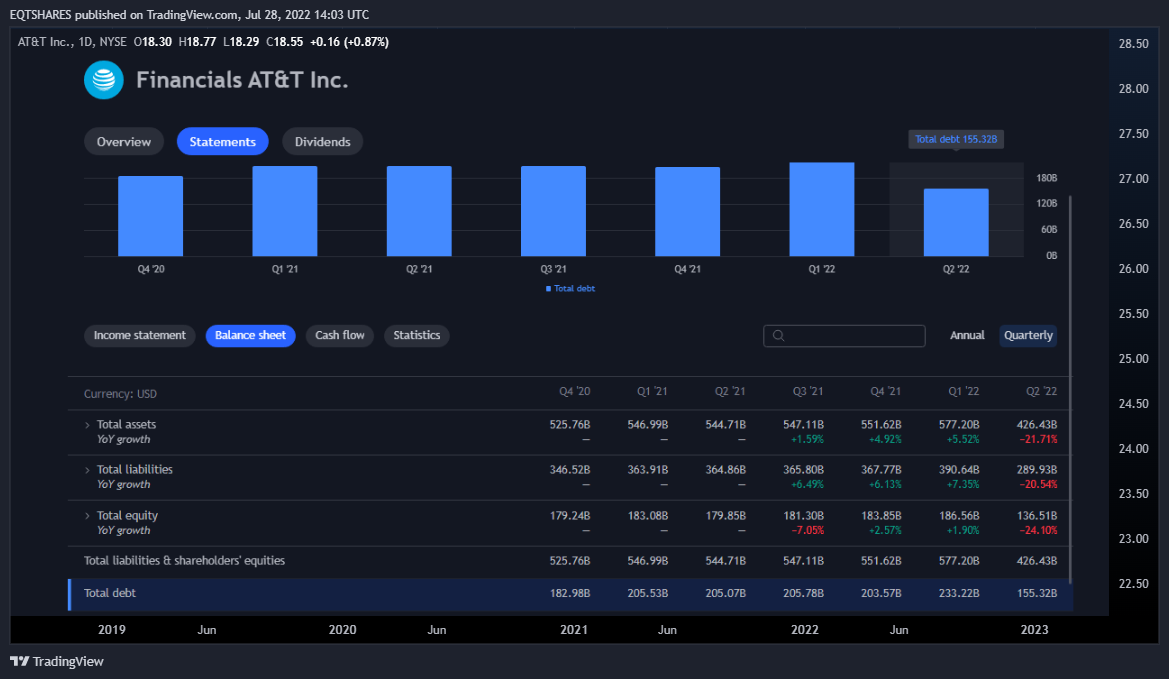Click the Total debt legend marker
The height and width of the screenshot is (679, 1169).
tap(549, 288)
